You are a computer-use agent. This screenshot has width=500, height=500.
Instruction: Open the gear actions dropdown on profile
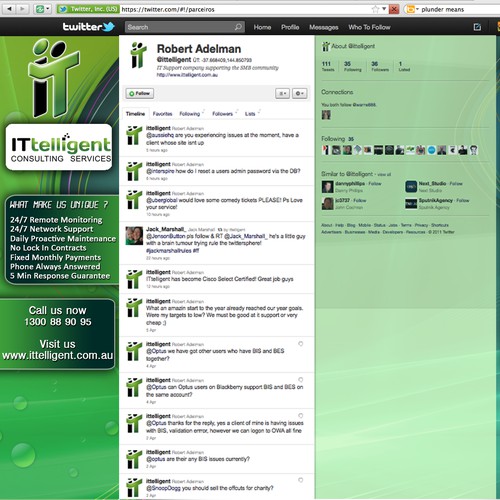click(299, 94)
